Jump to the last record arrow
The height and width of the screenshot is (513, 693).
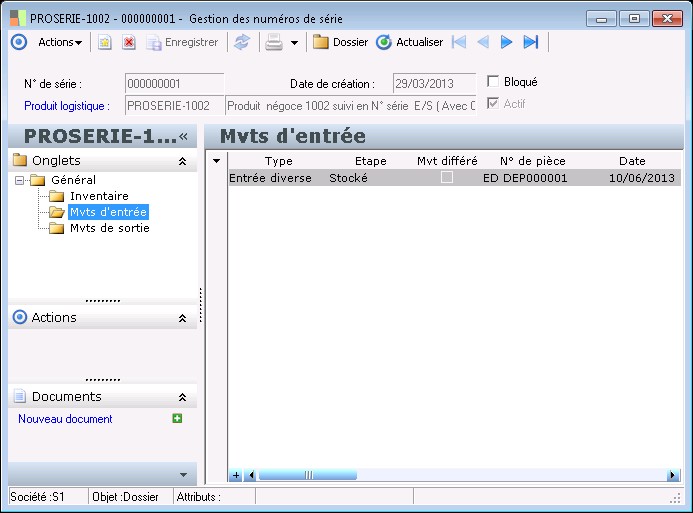[531, 42]
